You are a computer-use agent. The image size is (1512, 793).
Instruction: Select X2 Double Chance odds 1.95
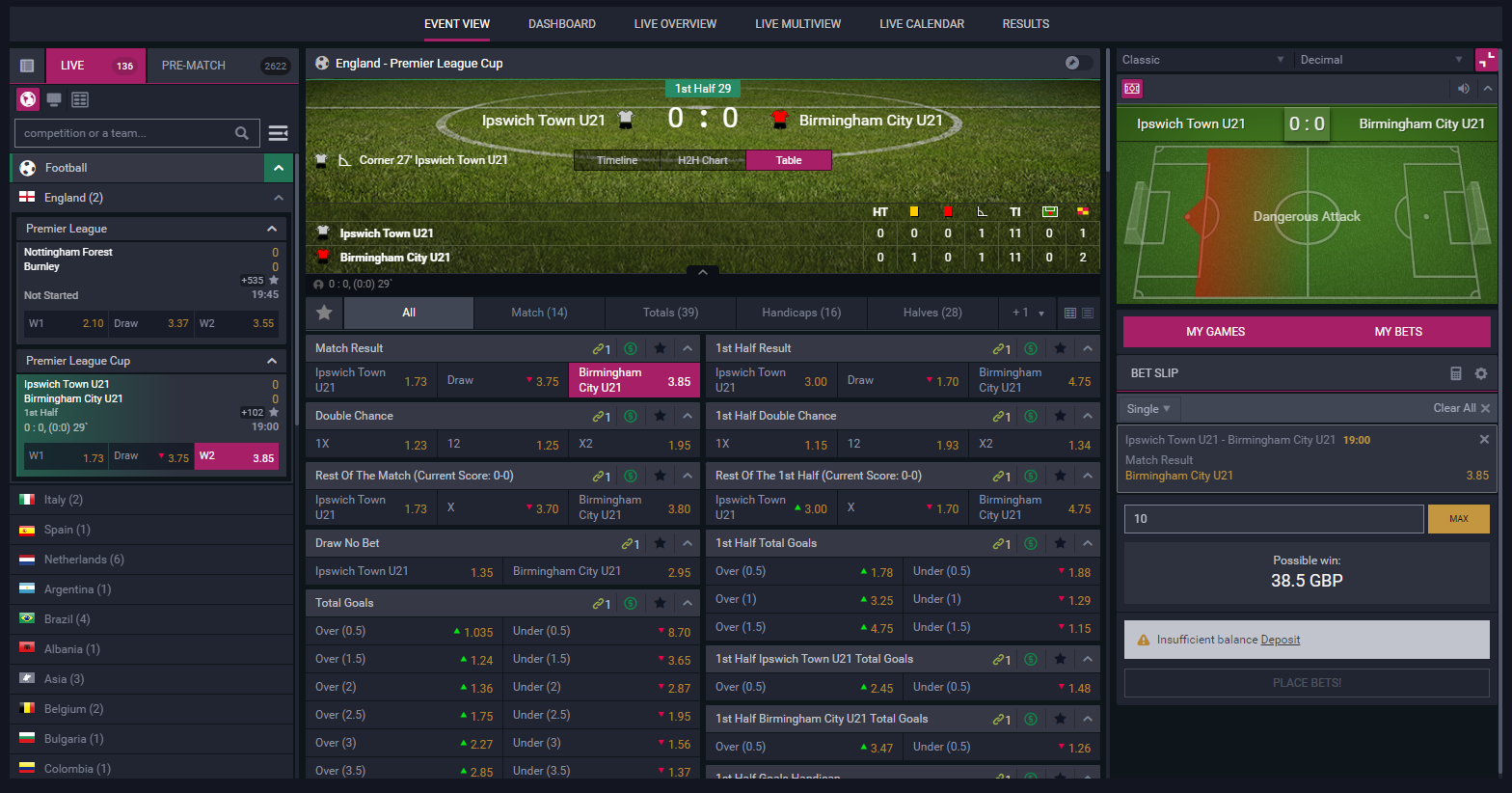click(634, 444)
